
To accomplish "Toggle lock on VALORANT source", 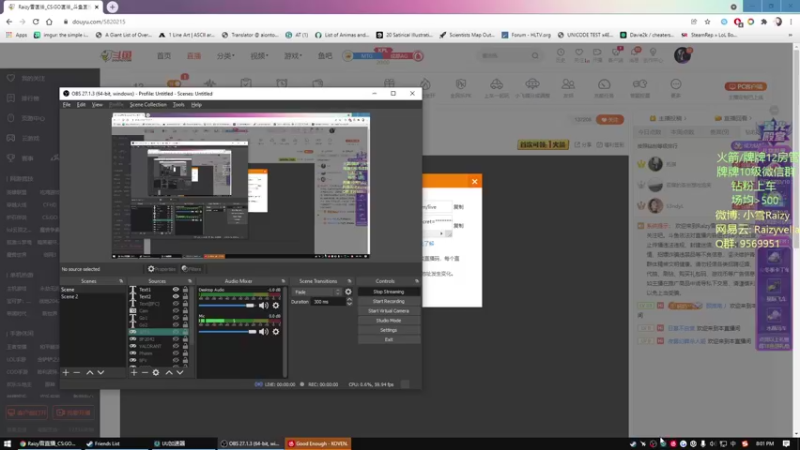I will [185, 346].
